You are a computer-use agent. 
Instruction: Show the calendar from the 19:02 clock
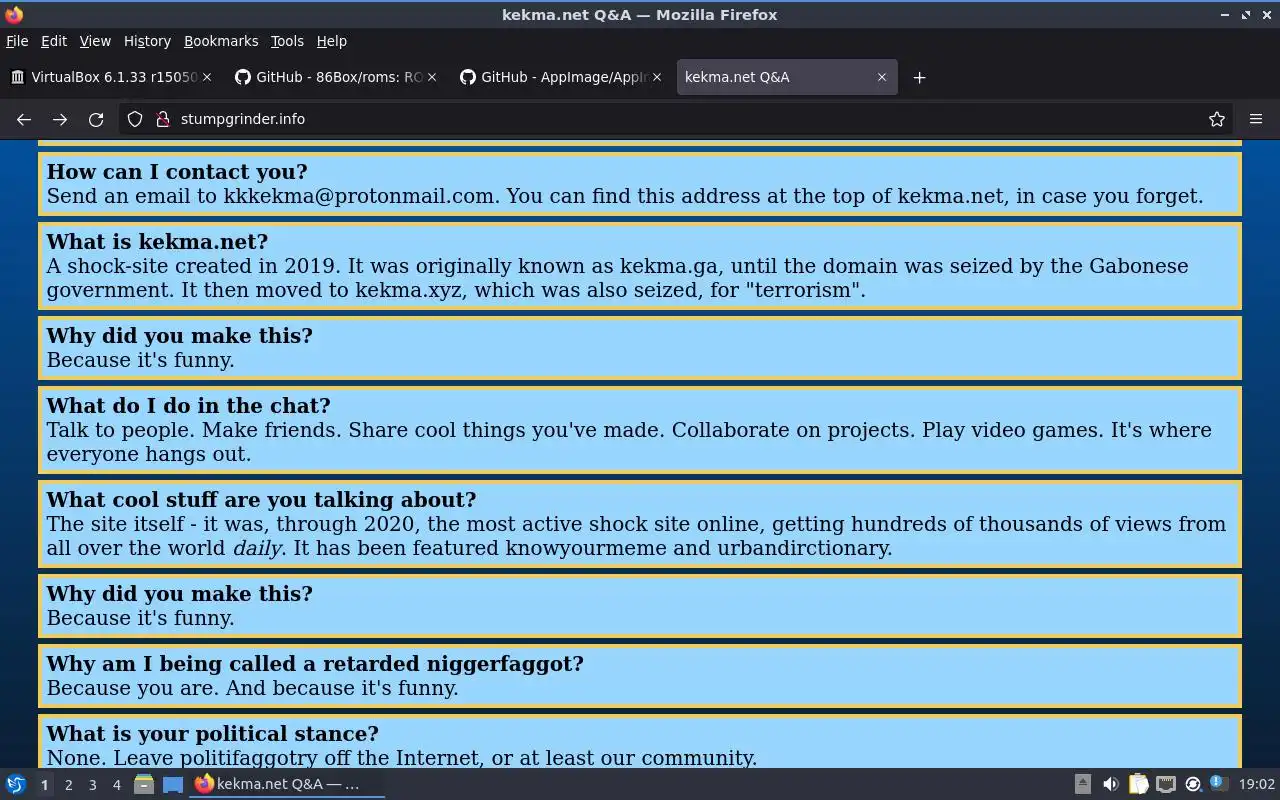click(x=1257, y=784)
